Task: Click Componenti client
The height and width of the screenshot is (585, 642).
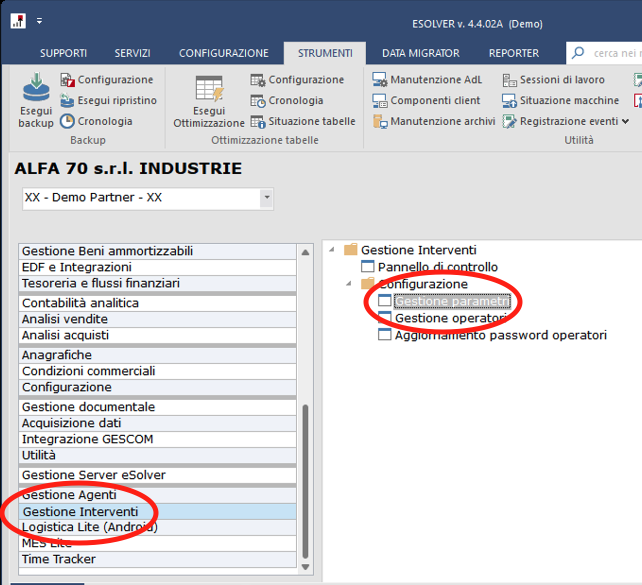Action: [426, 100]
